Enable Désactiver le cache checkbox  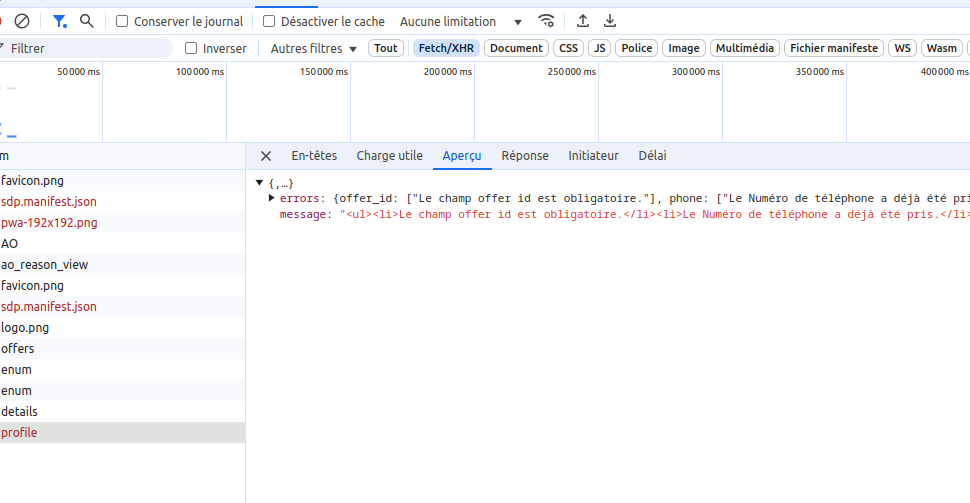click(x=269, y=21)
